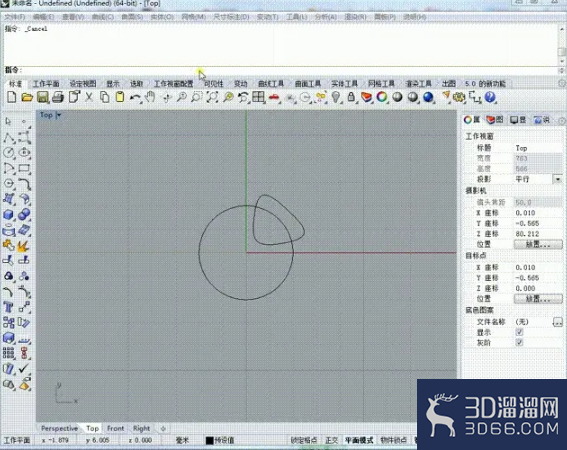
Task: Click the Zoom Extents toolbar icon
Action: 212,97
